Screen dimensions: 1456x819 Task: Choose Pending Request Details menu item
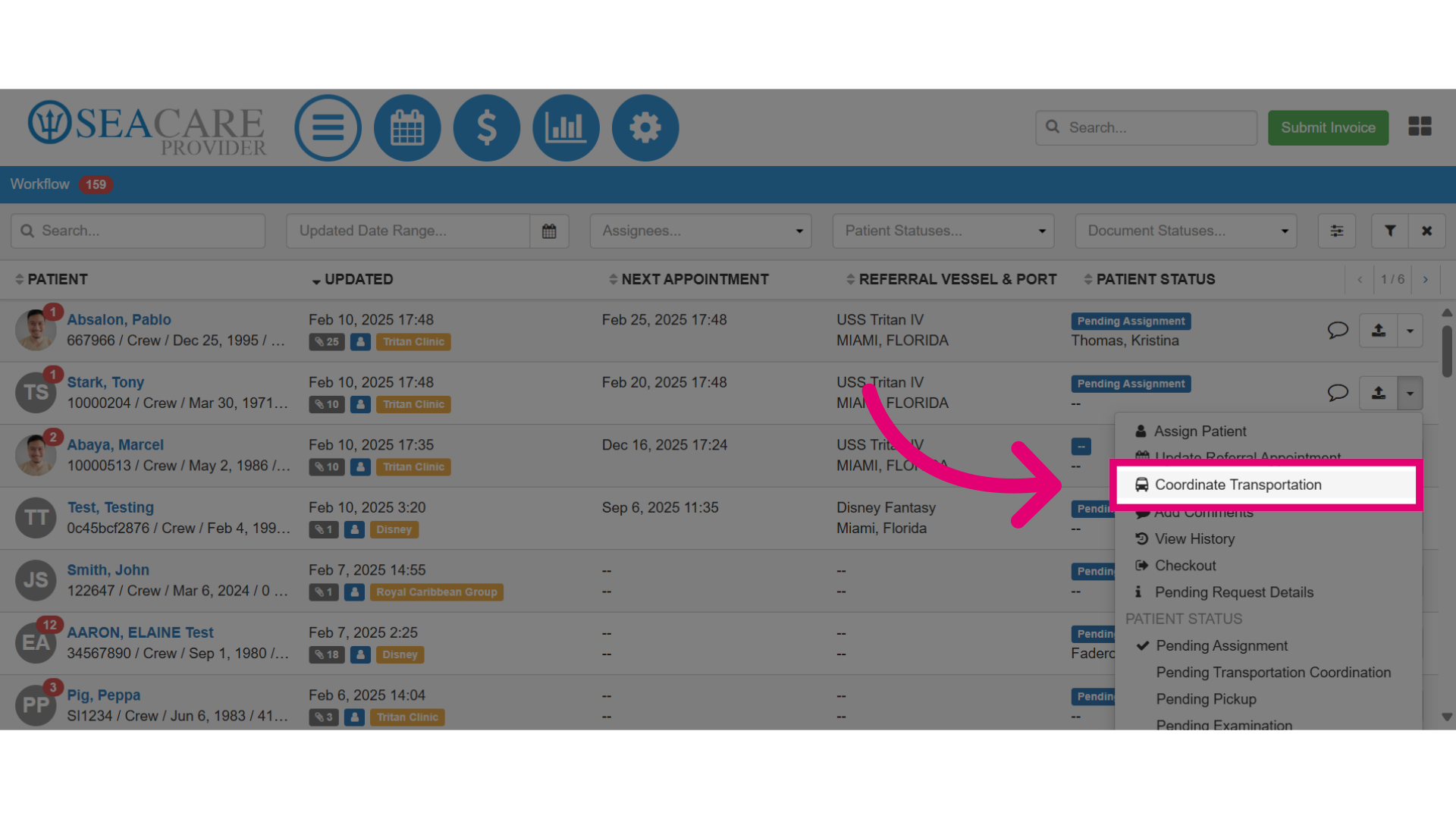coord(1234,592)
